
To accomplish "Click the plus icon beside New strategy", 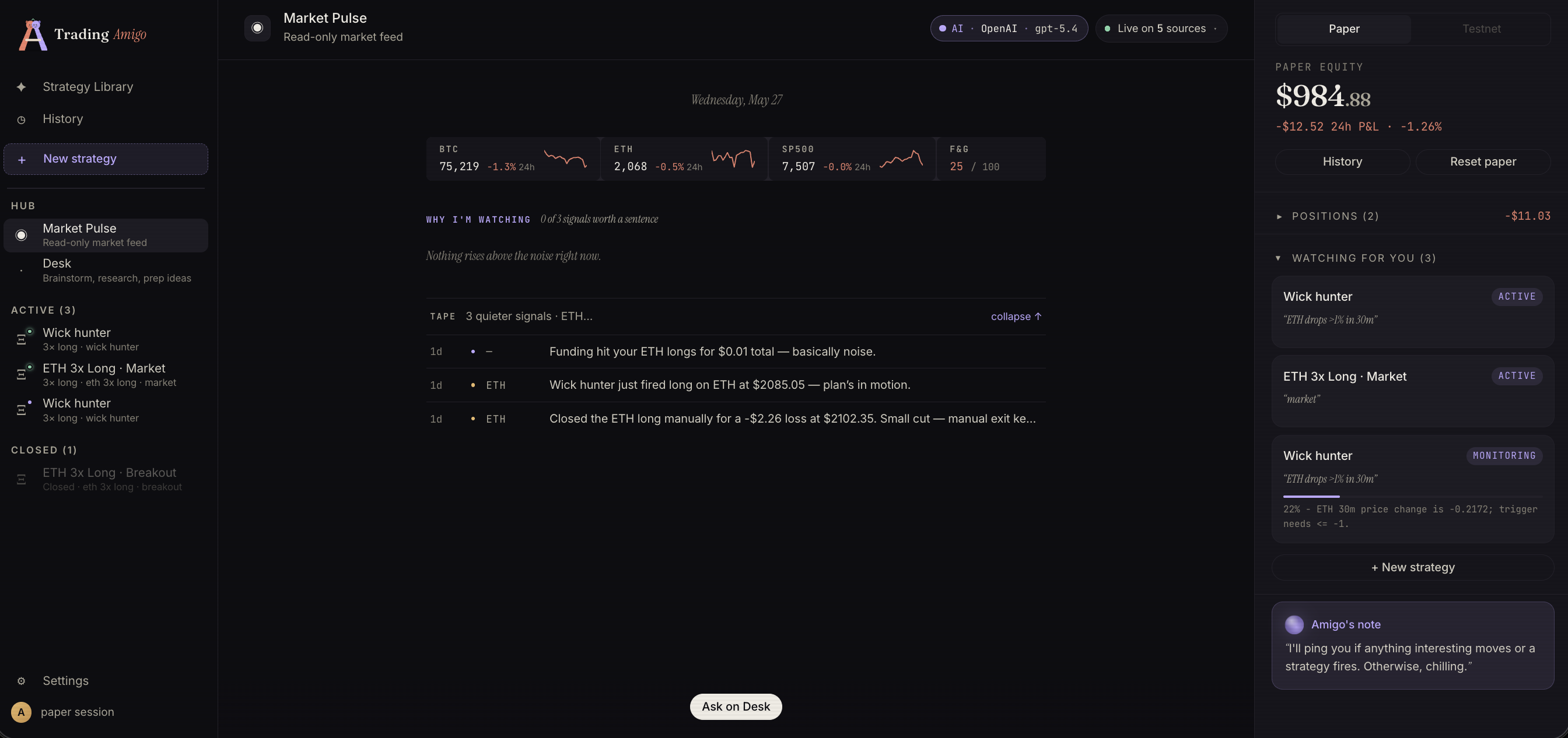I will (22, 159).
